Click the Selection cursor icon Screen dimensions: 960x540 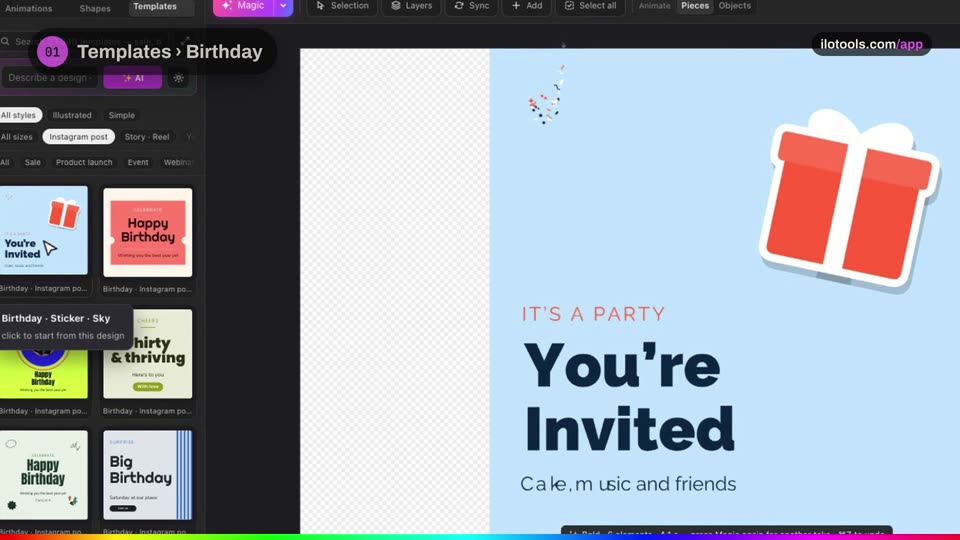pos(320,6)
